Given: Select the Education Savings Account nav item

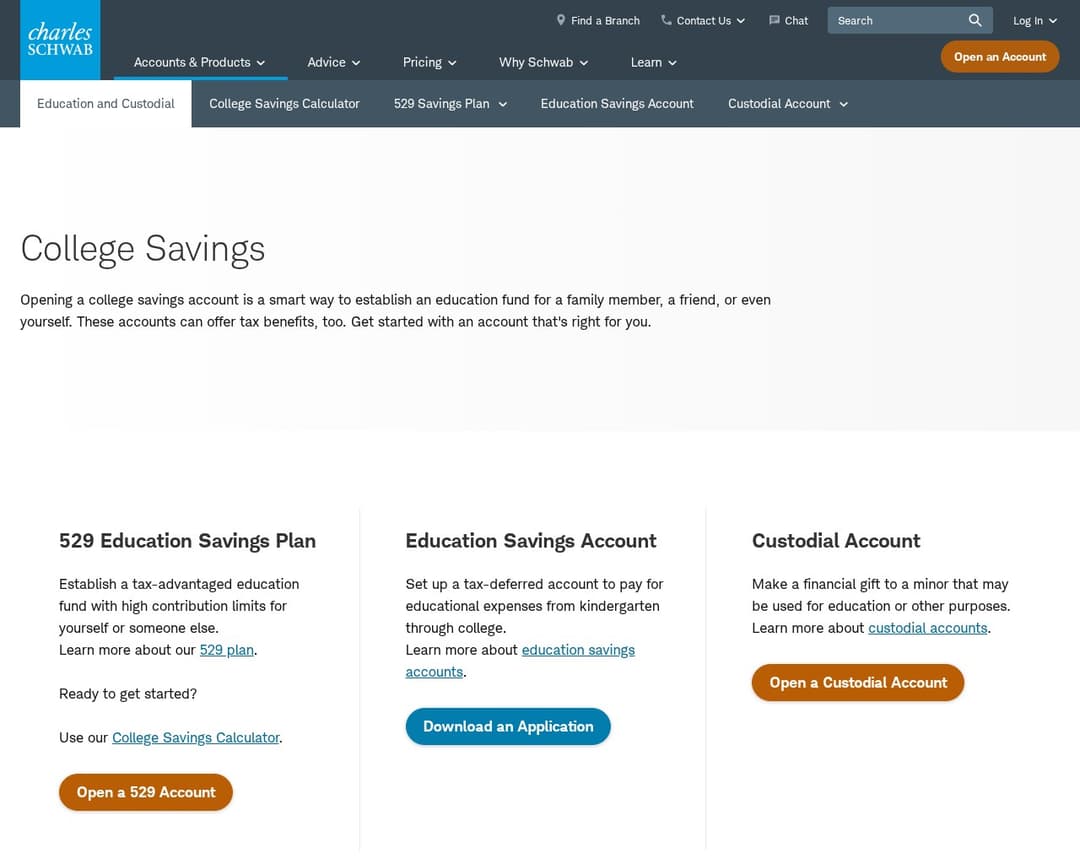Looking at the screenshot, I should coord(617,103).
